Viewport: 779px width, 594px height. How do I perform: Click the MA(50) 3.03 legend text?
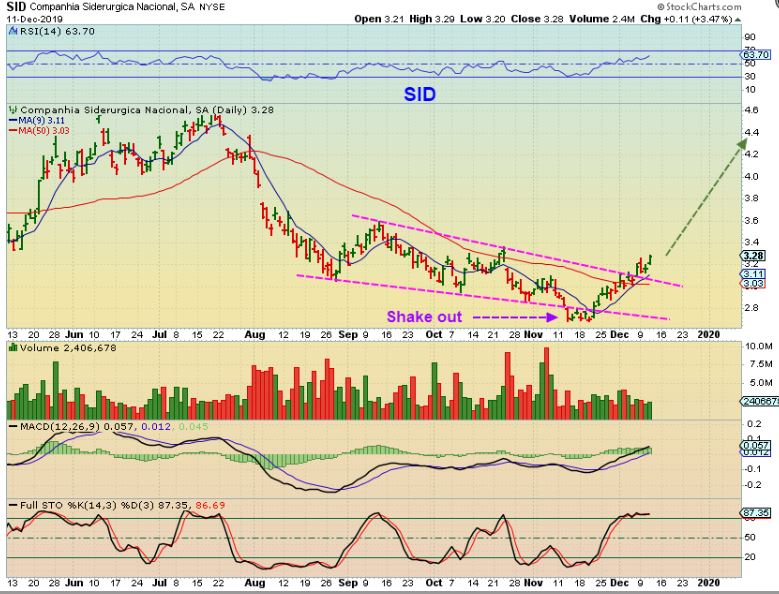(x=44, y=131)
